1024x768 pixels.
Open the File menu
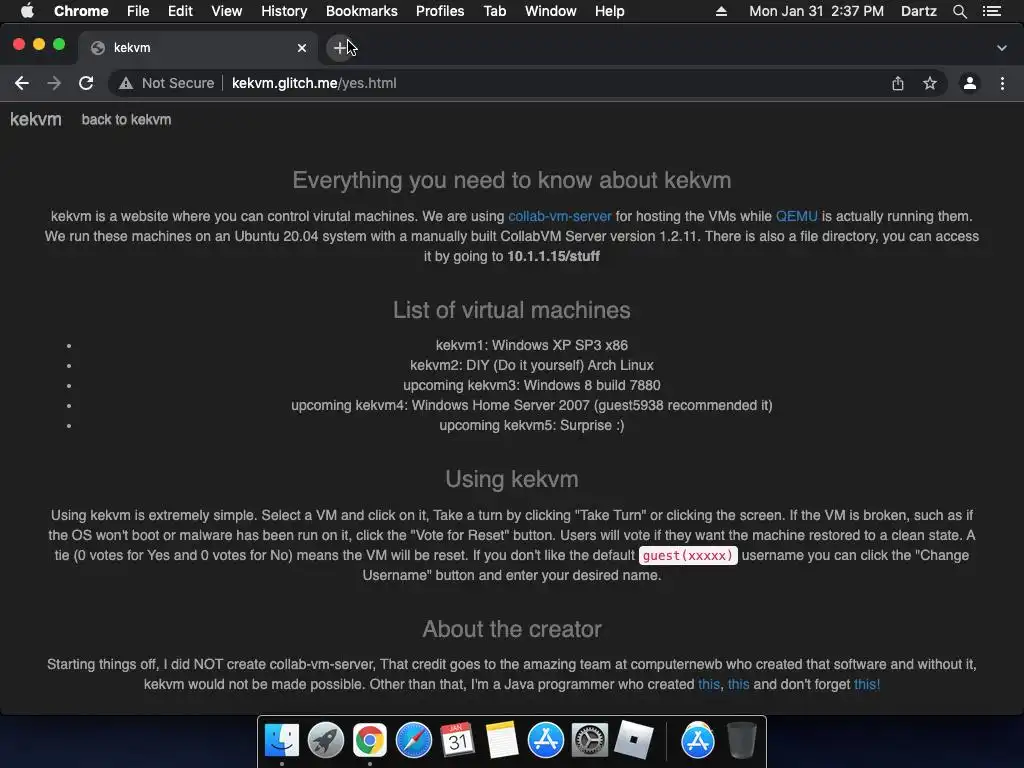(138, 11)
